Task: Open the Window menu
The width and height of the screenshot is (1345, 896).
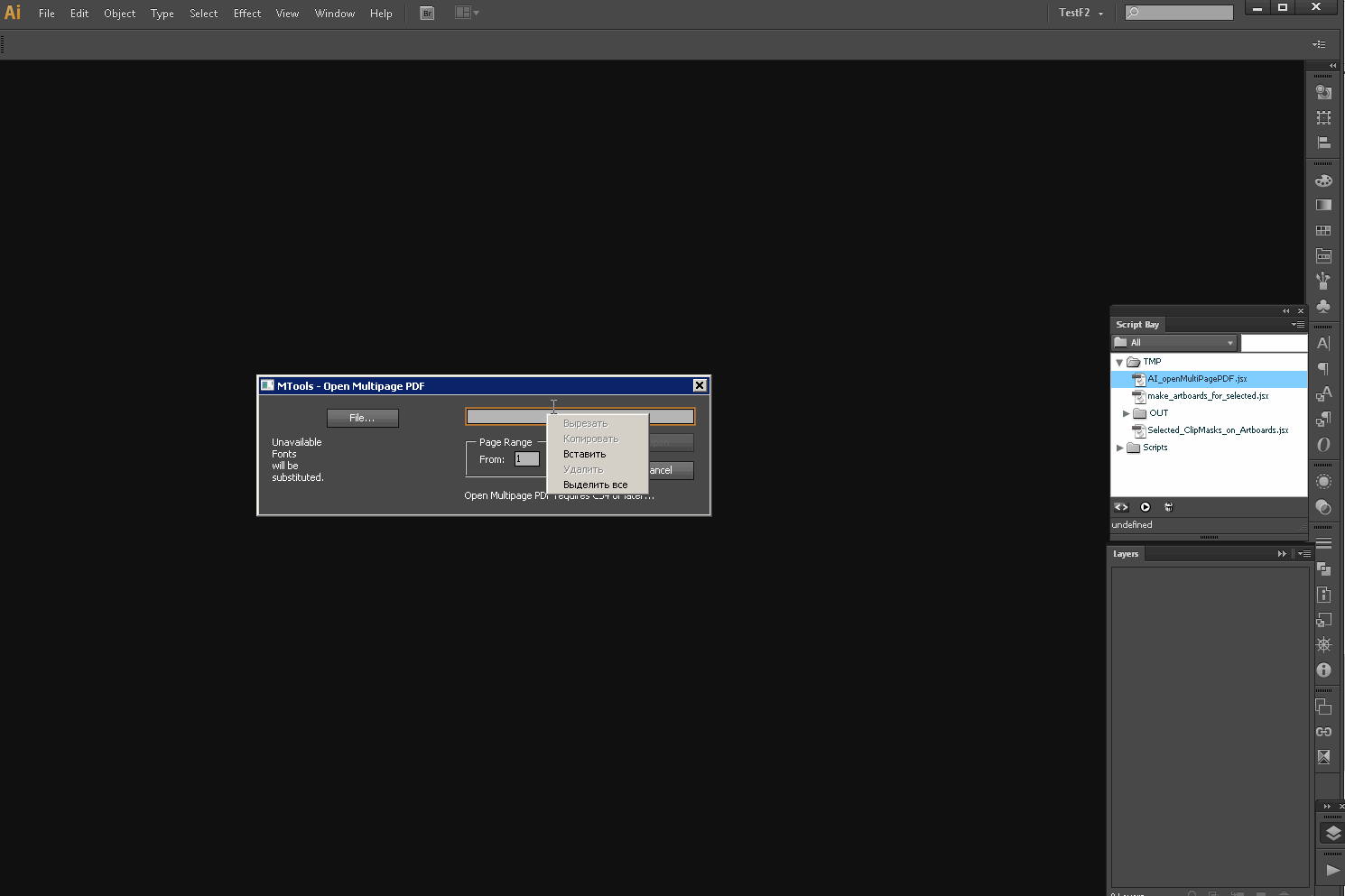Action: point(335,14)
